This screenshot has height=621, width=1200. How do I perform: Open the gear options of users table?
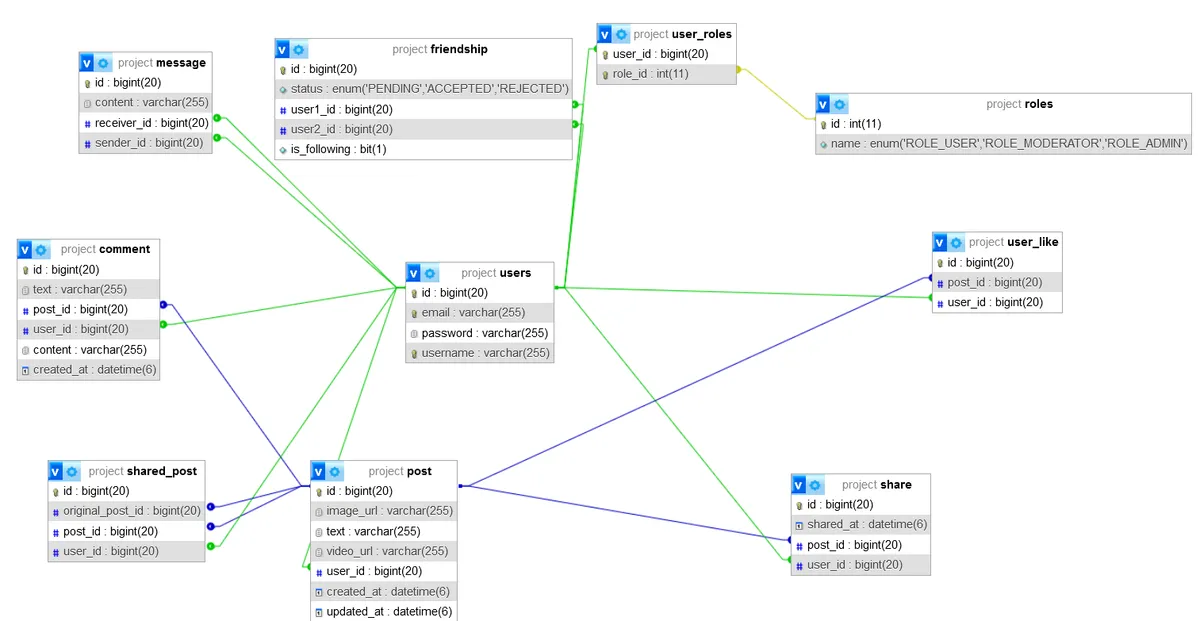pos(430,273)
